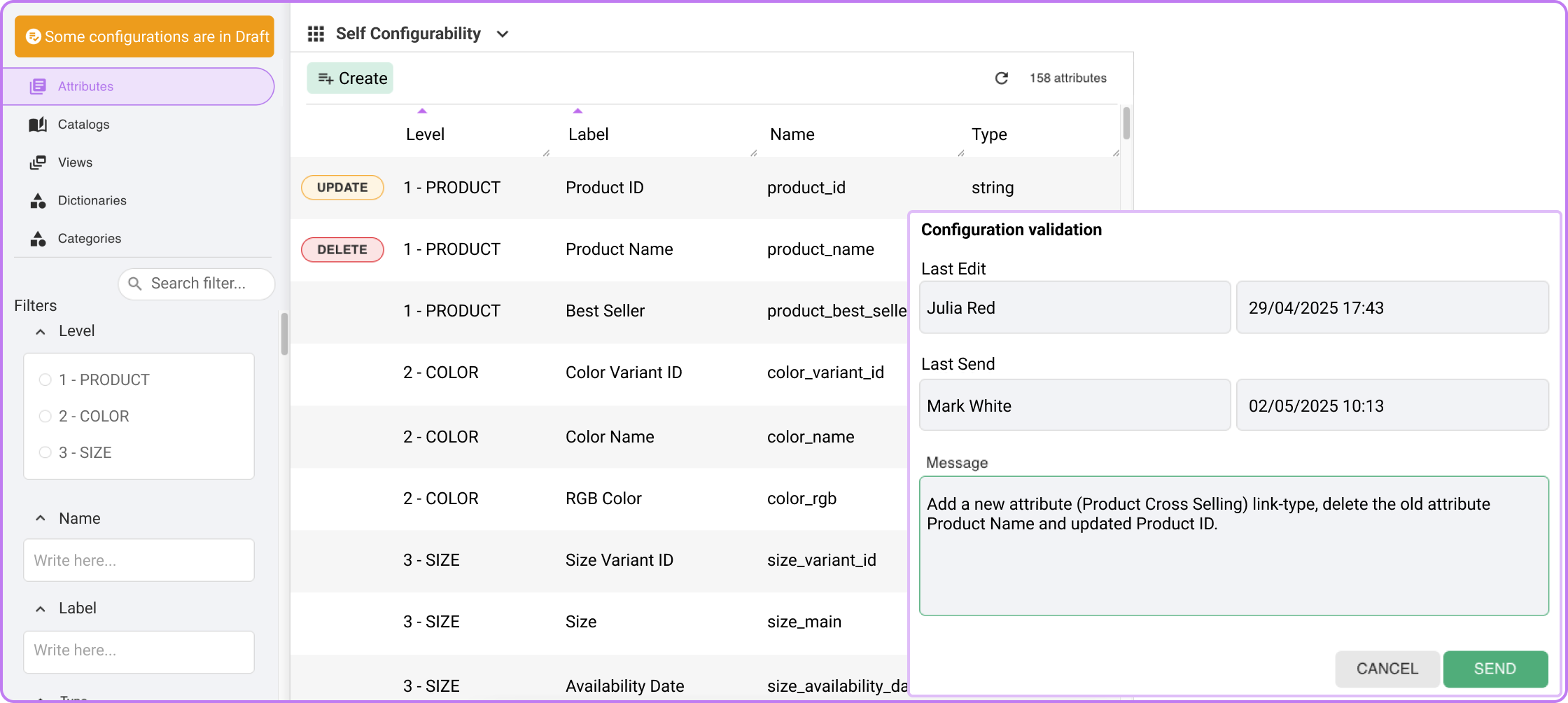
Task: Select the Availability Date row label
Action: (x=624, y=686)
